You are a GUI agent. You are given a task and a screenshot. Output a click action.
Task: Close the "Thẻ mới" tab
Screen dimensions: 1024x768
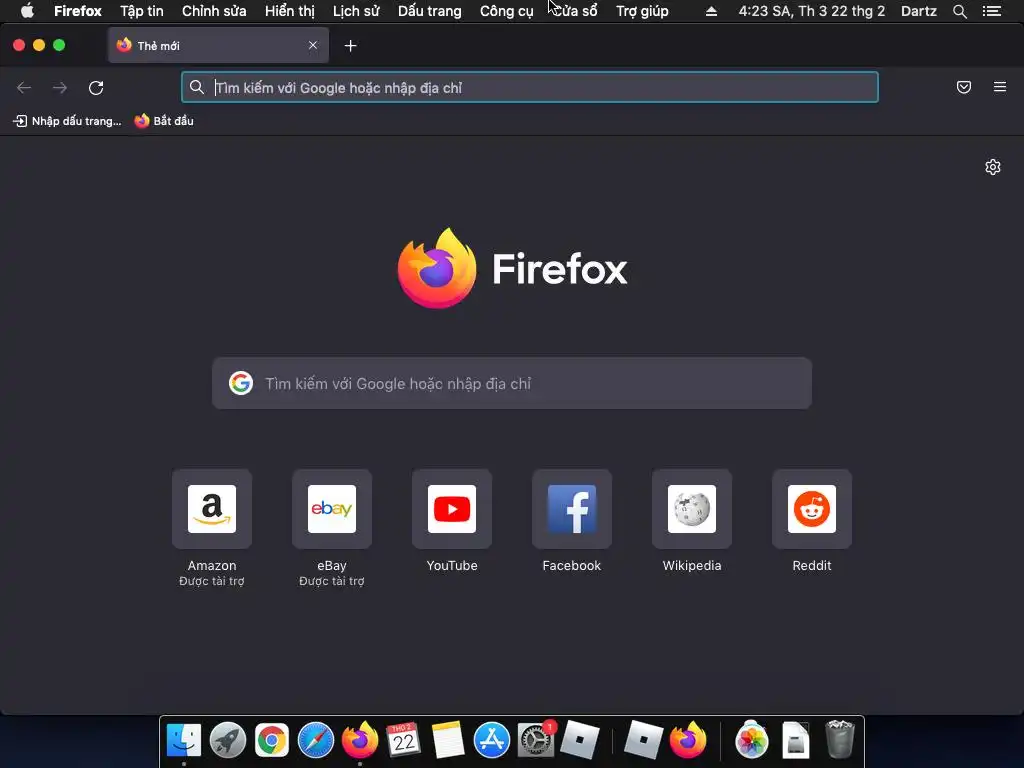(313, 45)
